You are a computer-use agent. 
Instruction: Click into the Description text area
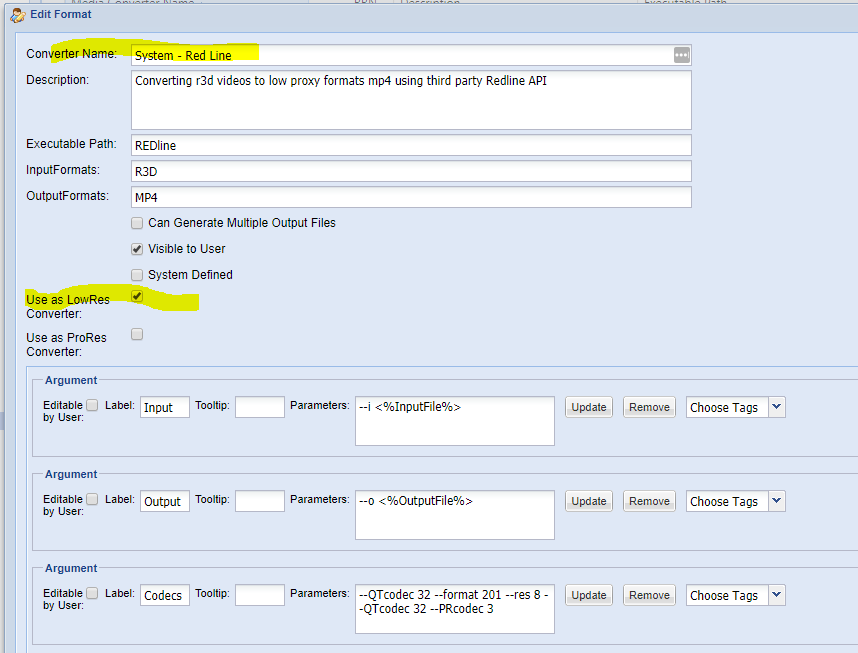tap(411, 100)
